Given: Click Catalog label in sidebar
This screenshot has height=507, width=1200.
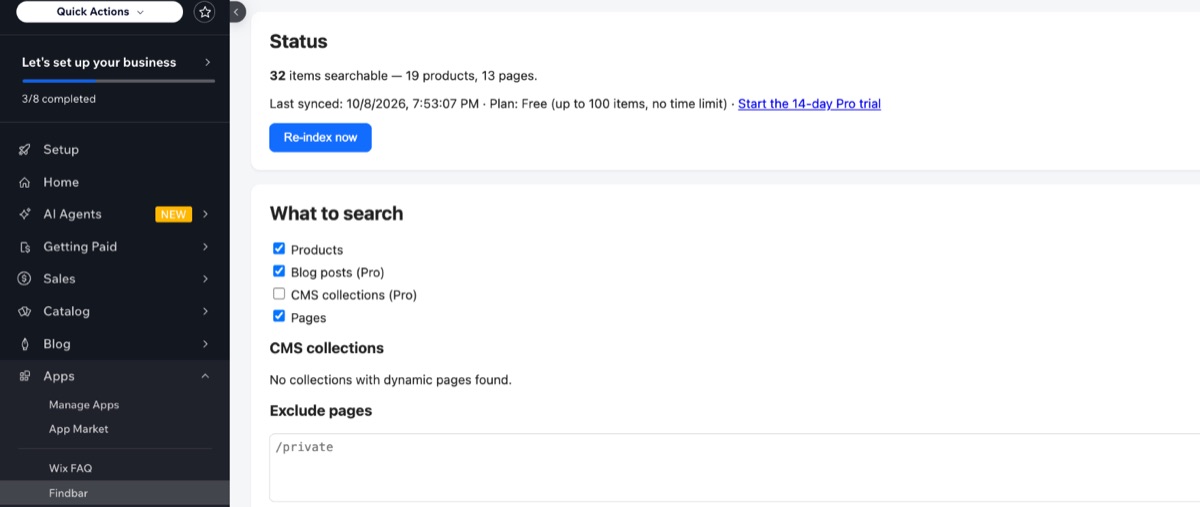Looking at the screenshot, I should [66, 311].
